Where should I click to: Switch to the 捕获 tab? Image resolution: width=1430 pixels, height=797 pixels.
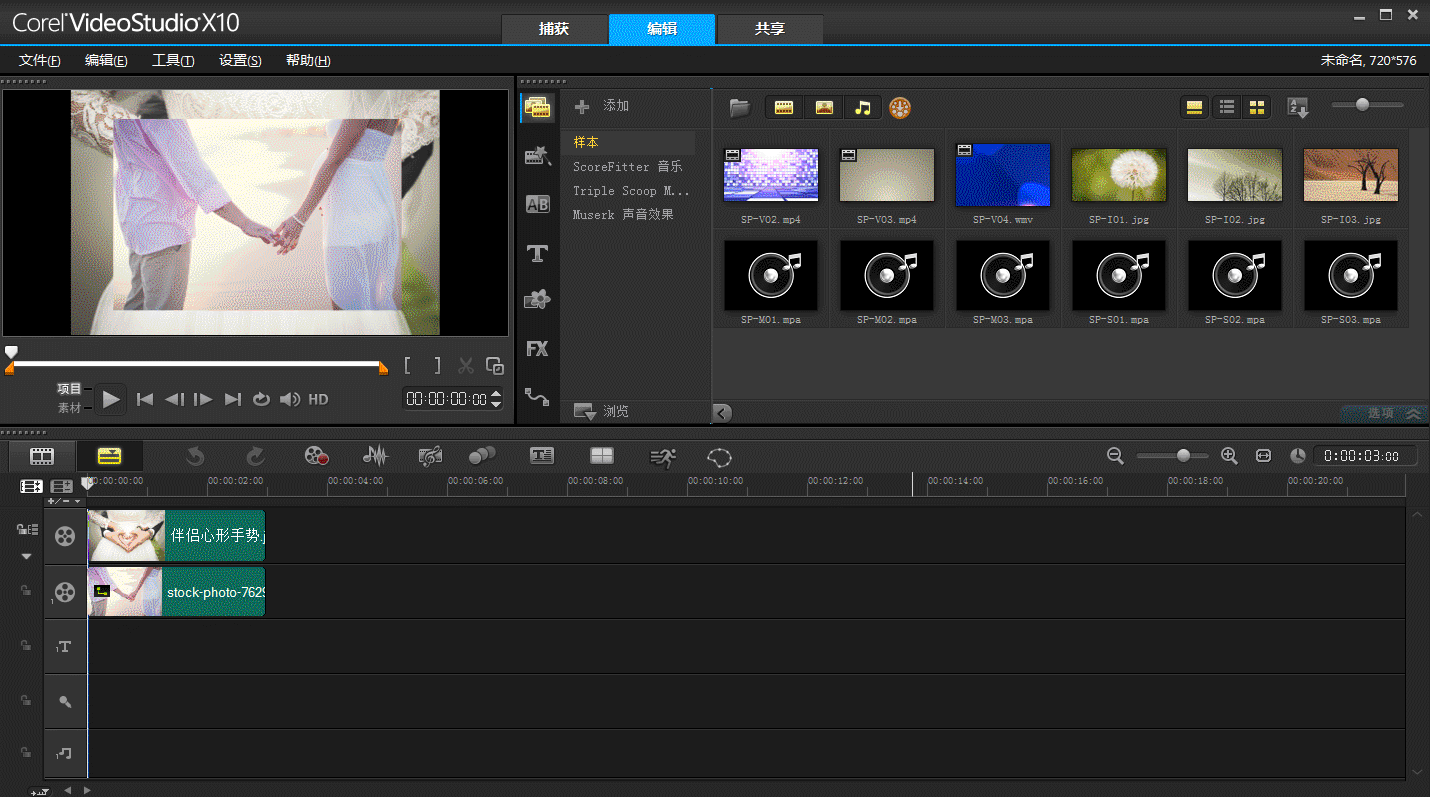tap(554, 29)
